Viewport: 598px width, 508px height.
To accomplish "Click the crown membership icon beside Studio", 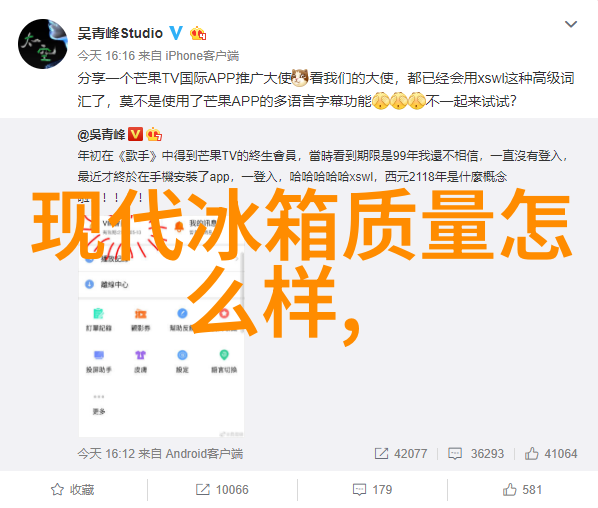I will [x=198, y=34].
